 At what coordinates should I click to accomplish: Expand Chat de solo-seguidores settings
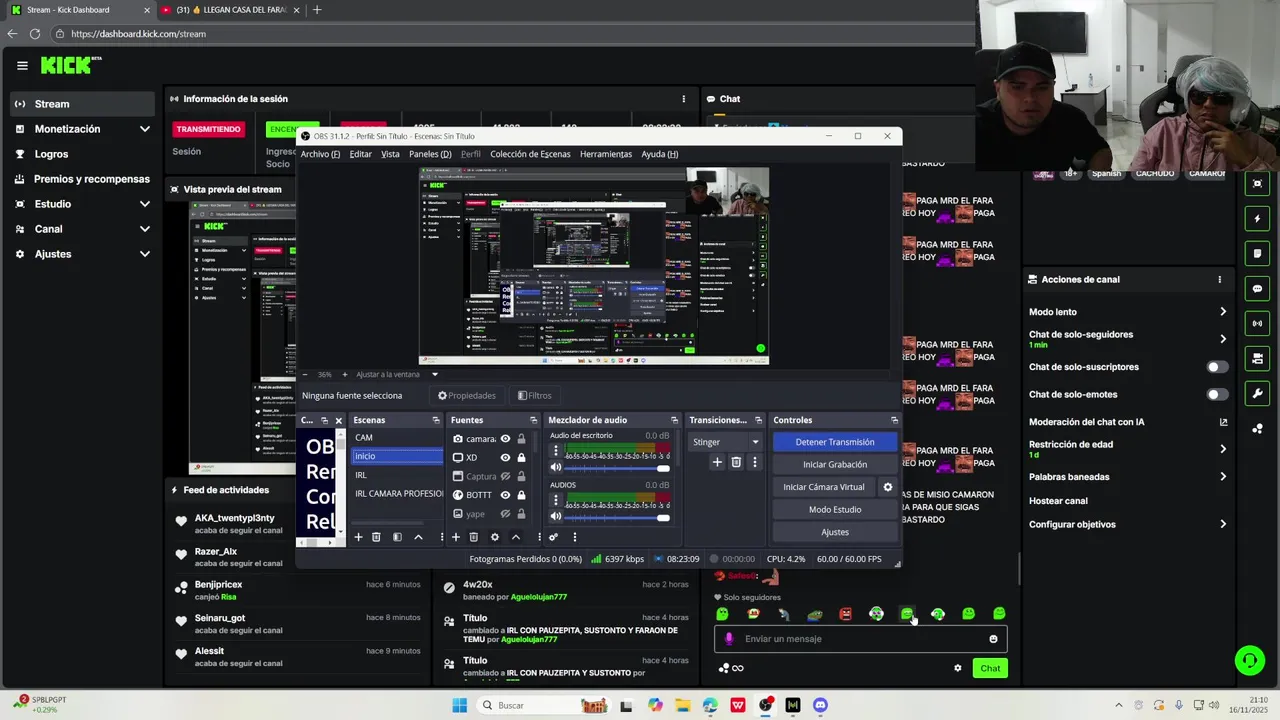pos(1223,339)
